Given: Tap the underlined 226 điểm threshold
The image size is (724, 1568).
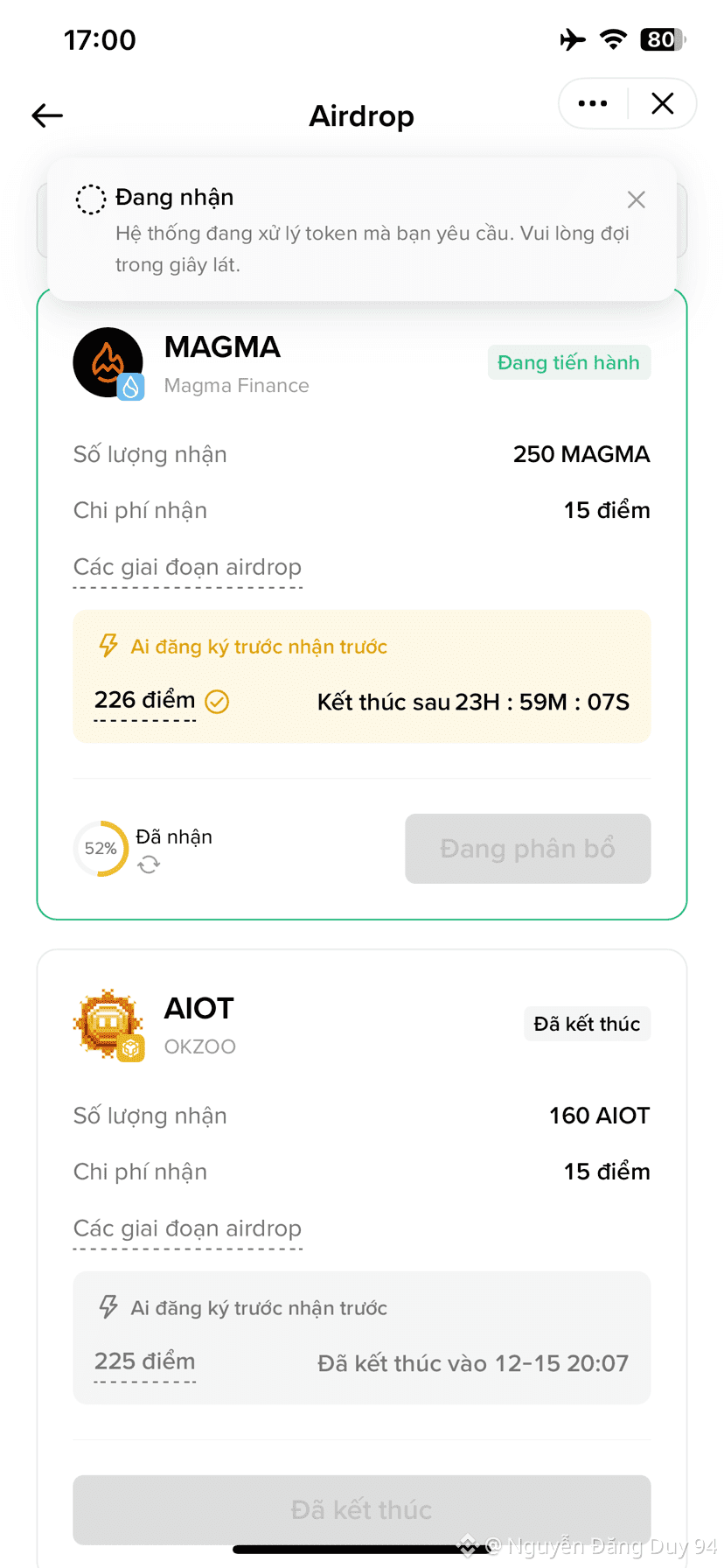Looking at the screenshot, I should (x=145, y=701).
